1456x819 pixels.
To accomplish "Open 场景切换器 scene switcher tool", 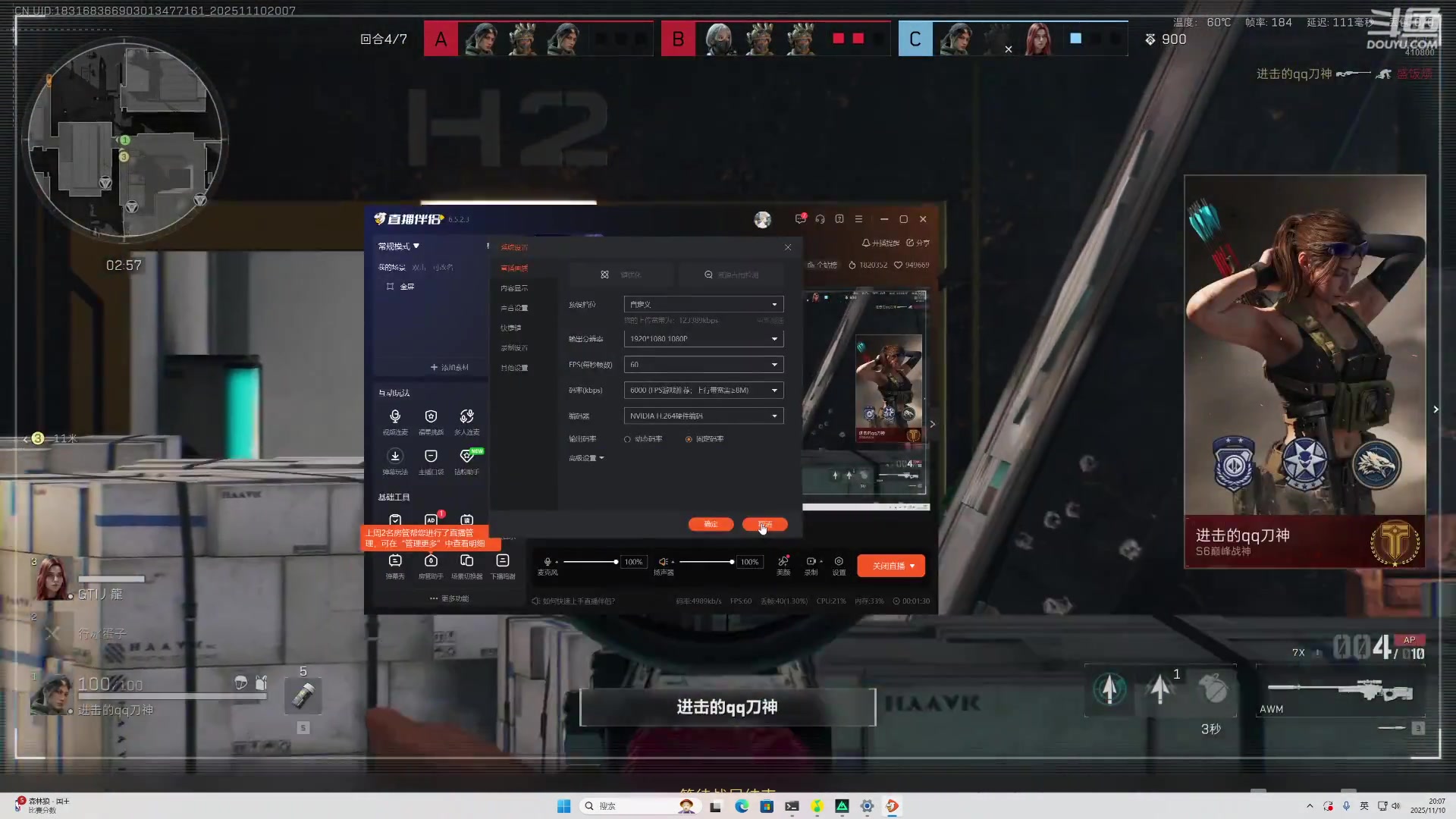I will tap(466, 561).
